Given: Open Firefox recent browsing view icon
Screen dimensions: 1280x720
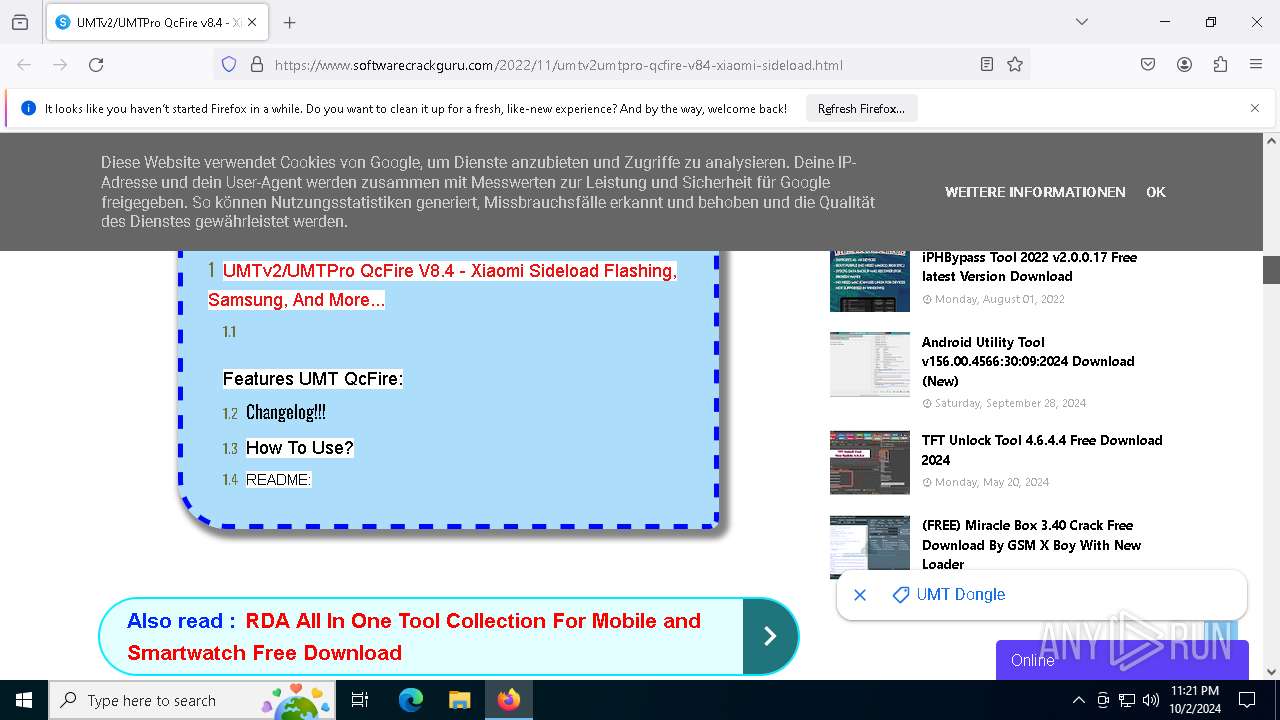Looking at the screenshot, I should click(19, 22).
